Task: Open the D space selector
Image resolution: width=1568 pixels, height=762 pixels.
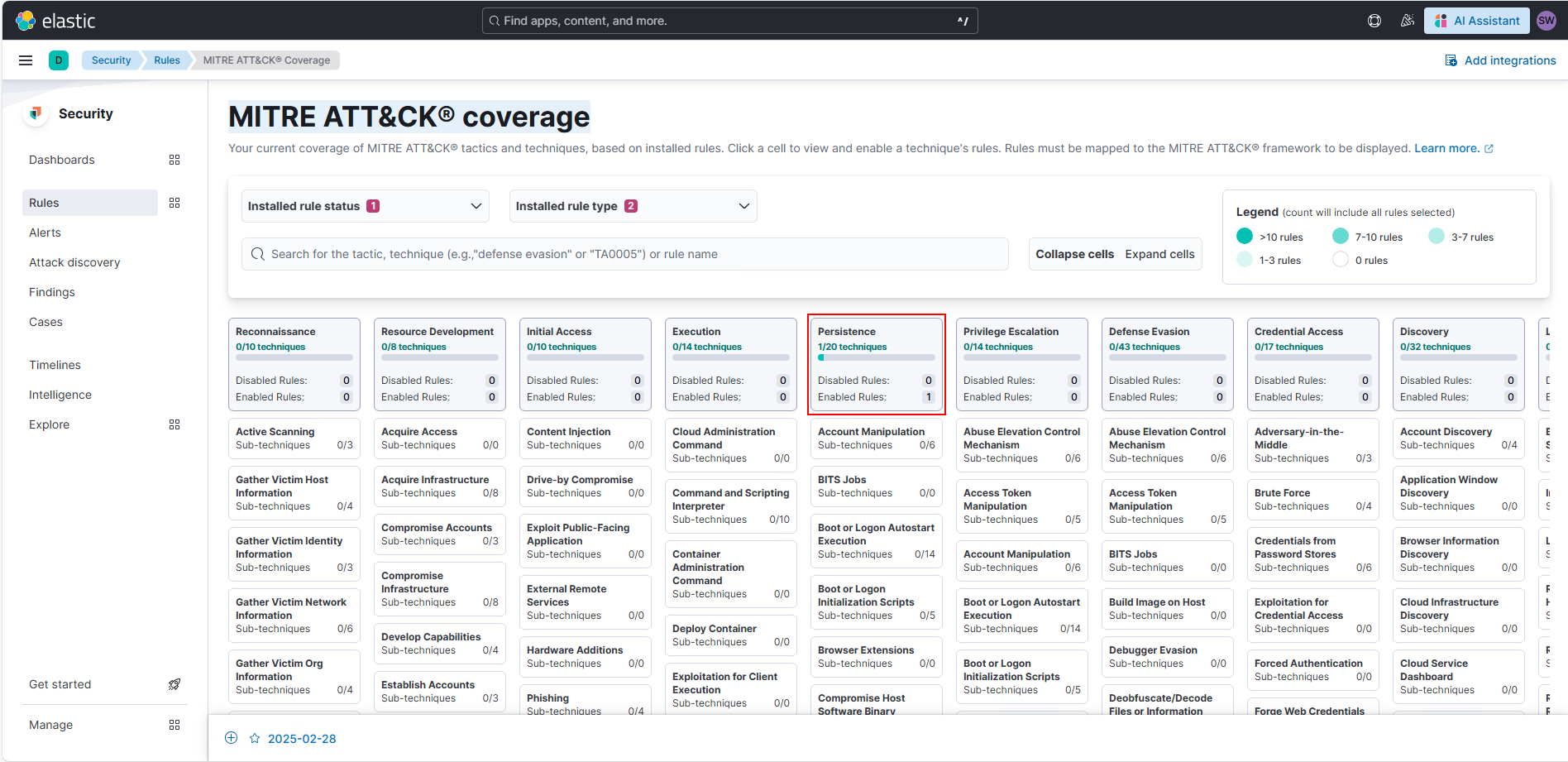Action: (59, 60)
